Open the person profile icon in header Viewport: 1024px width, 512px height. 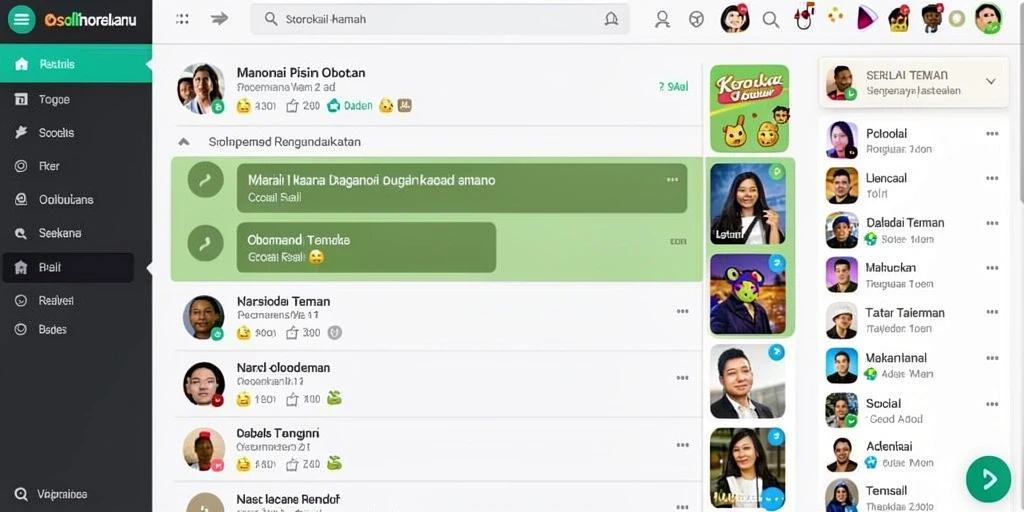662,20
